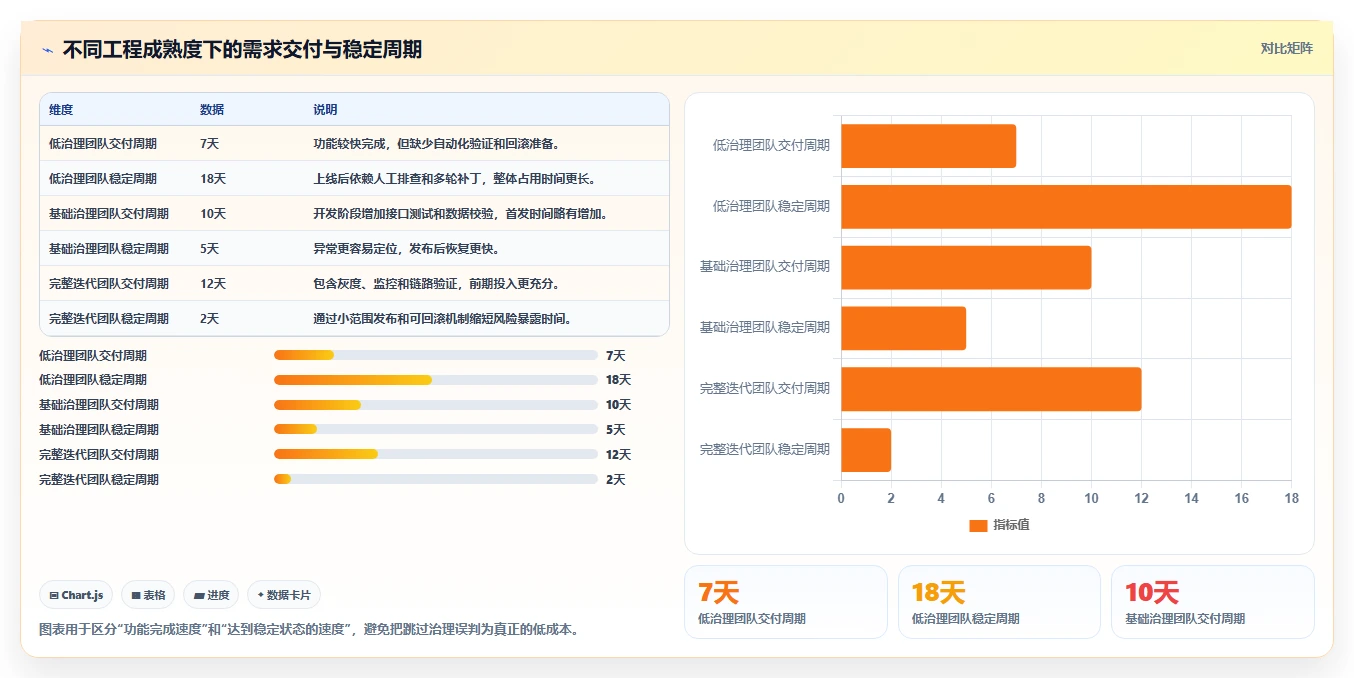Open the 18天 data card
1354x678 pixels.
[x=1000, y=602]
